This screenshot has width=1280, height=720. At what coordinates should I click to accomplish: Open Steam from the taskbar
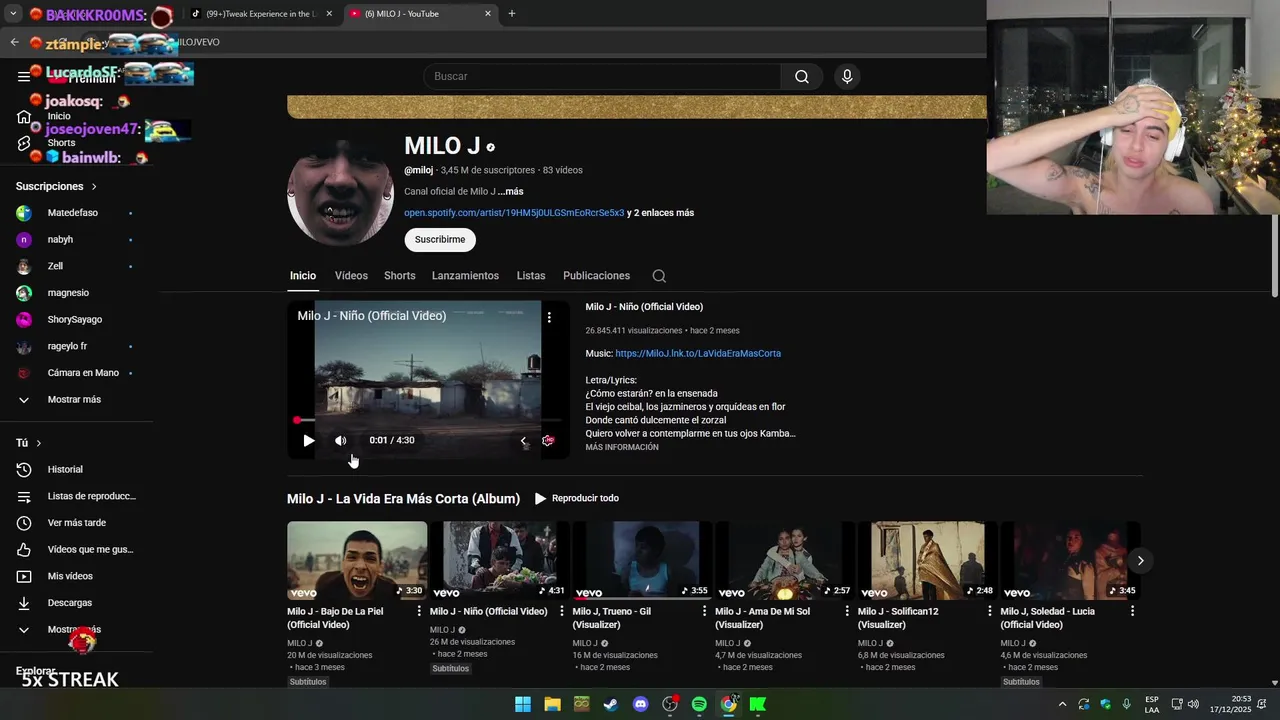(611, 704)
